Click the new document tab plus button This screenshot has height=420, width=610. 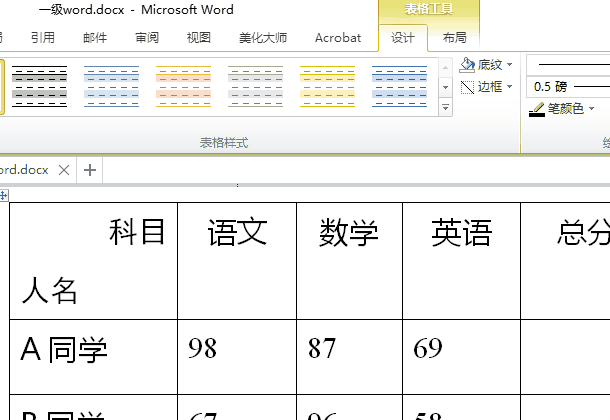tap(90, 170)
